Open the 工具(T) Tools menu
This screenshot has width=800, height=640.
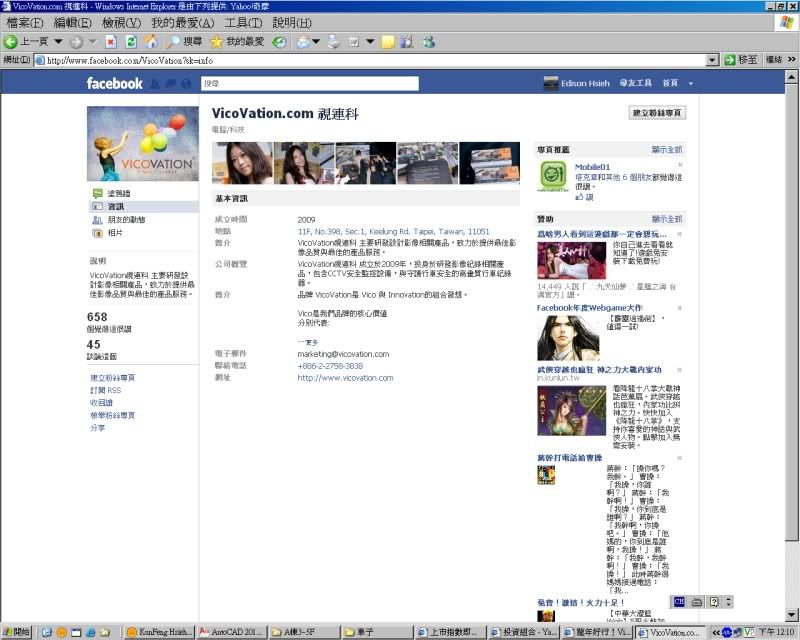[243, 23]
